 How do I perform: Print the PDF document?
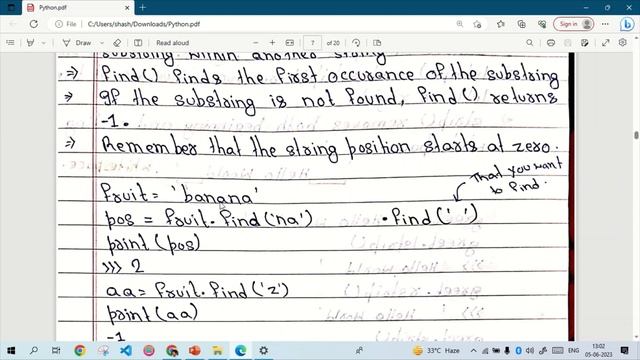click(x=551, y=42)
